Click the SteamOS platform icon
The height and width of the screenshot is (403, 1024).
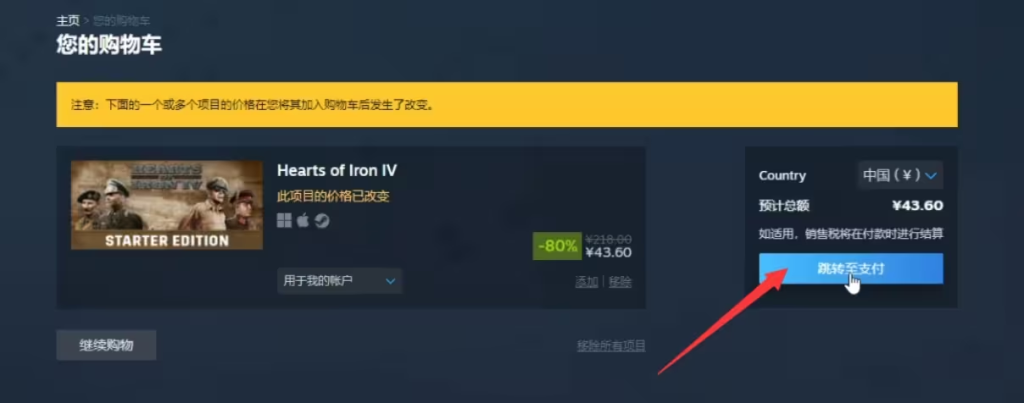pyautogui.click(x=321, y=221)
